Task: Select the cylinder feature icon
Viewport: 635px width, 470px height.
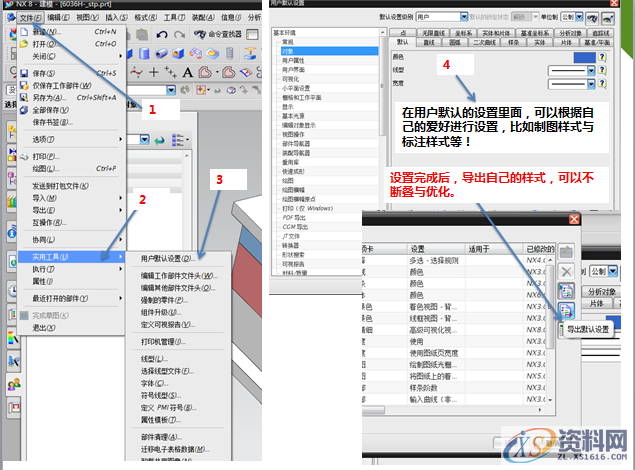Action: [x=144, y=53]
